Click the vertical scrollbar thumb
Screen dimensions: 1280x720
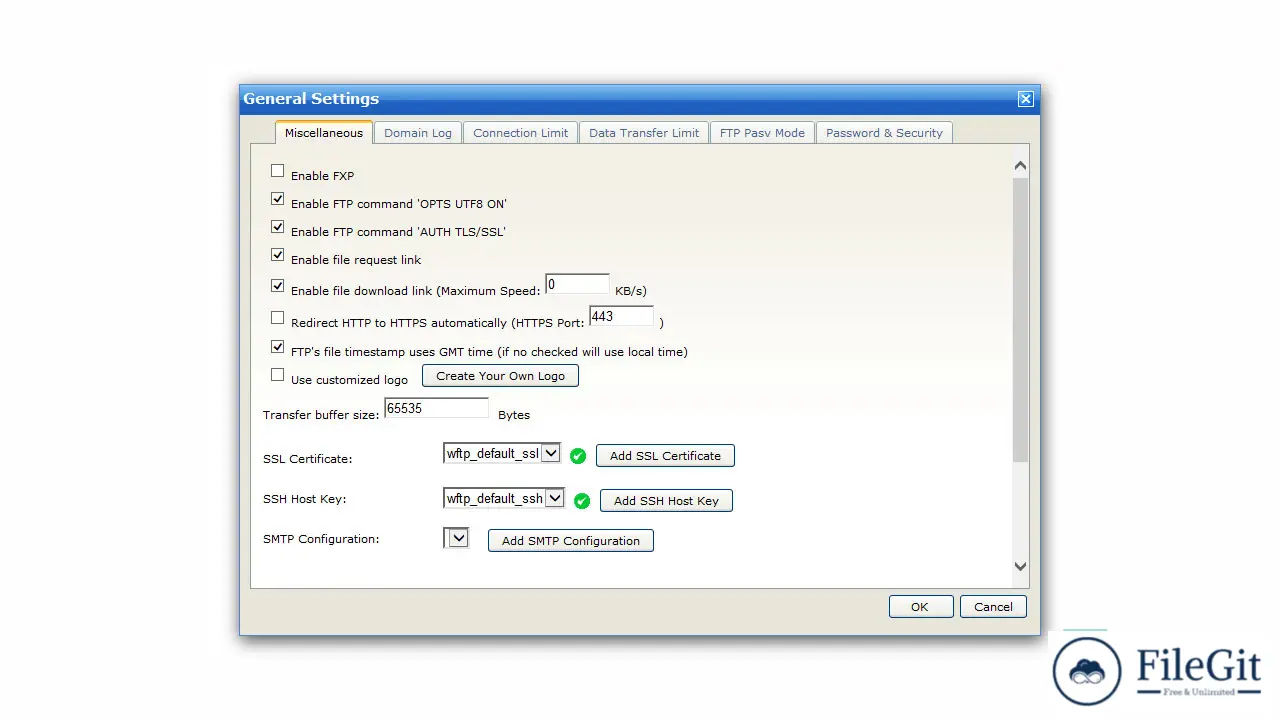click(x=1020, y=320)
